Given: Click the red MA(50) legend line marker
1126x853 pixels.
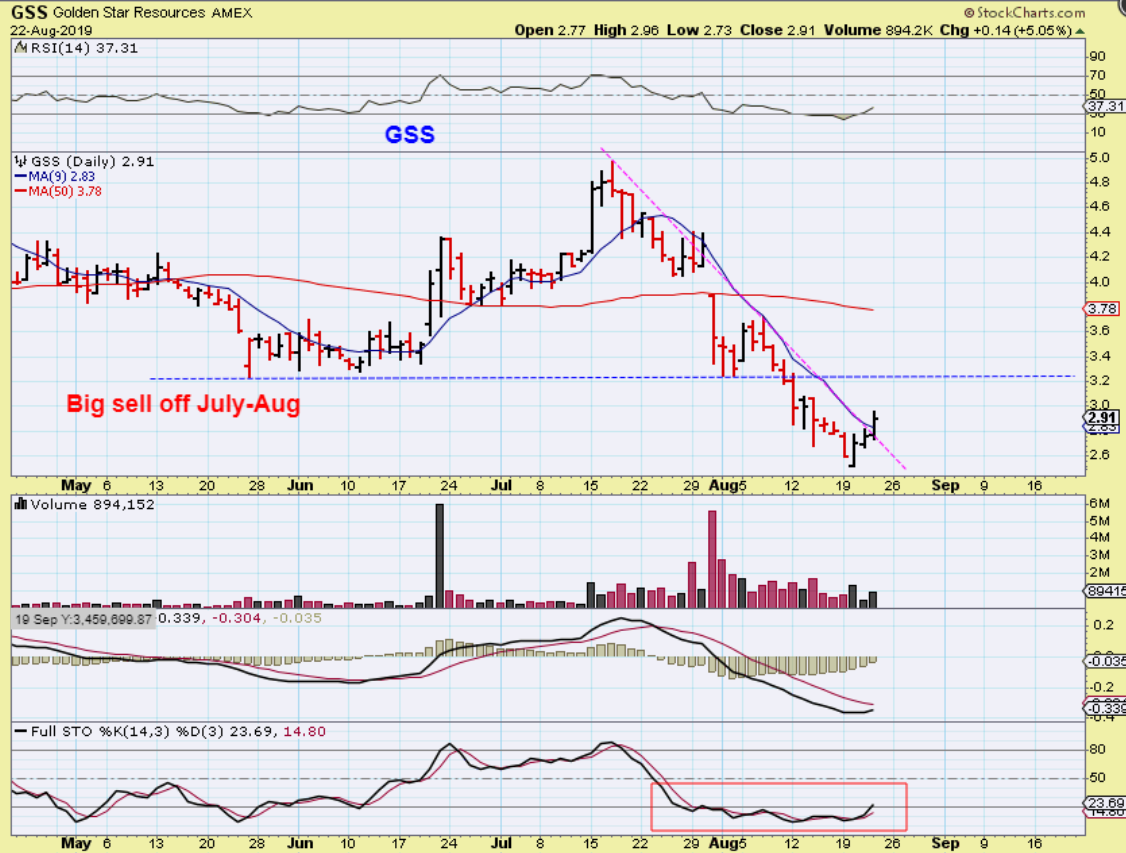Looking at the screenshot, I should (21, 192).
